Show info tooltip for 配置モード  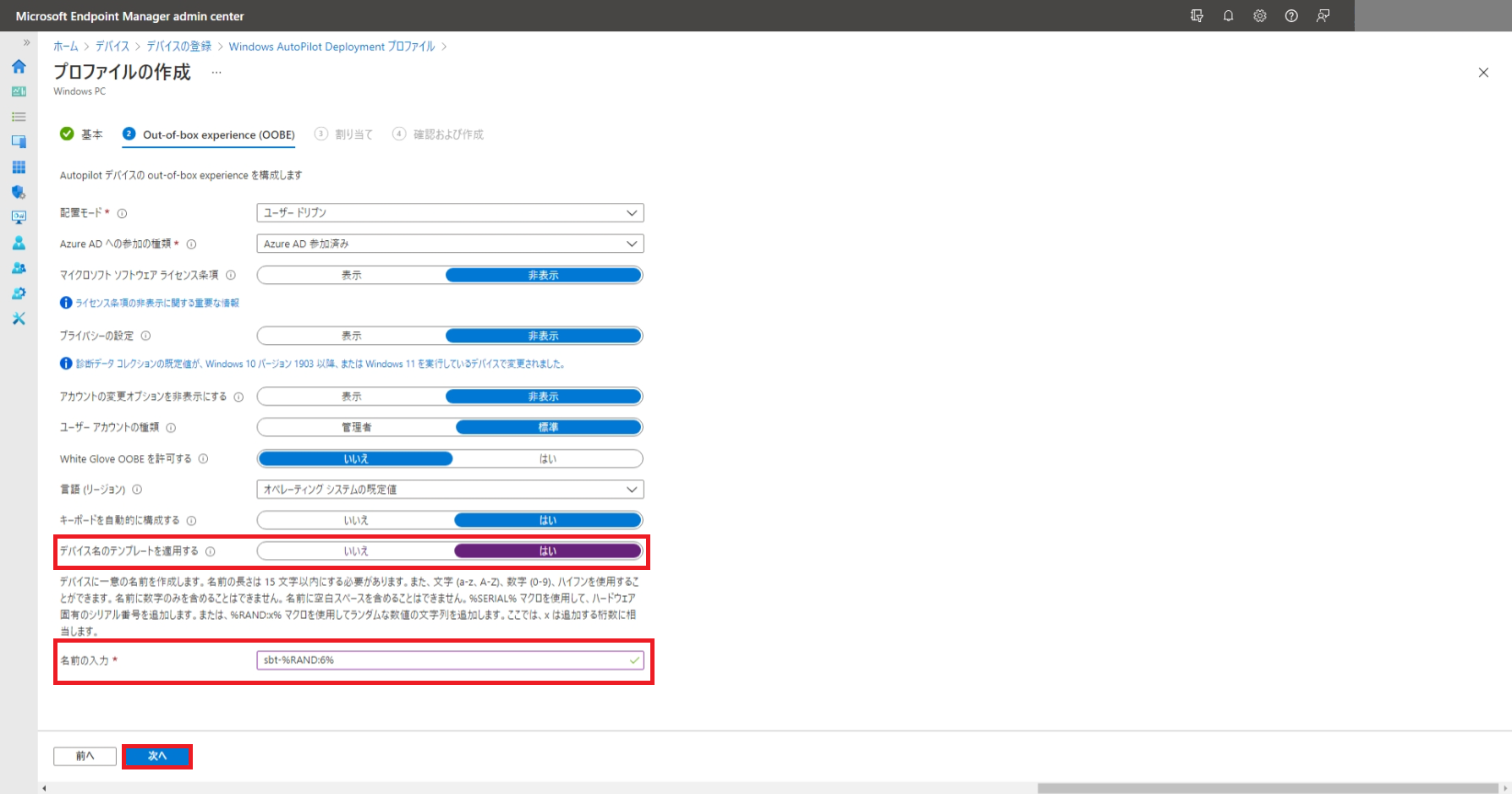122,213
